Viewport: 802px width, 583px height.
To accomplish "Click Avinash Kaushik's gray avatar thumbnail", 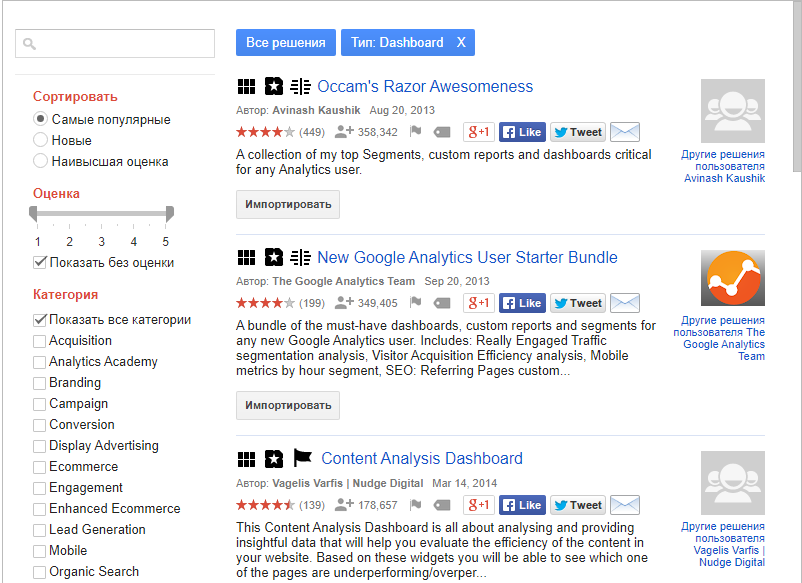I will [733, 111].
